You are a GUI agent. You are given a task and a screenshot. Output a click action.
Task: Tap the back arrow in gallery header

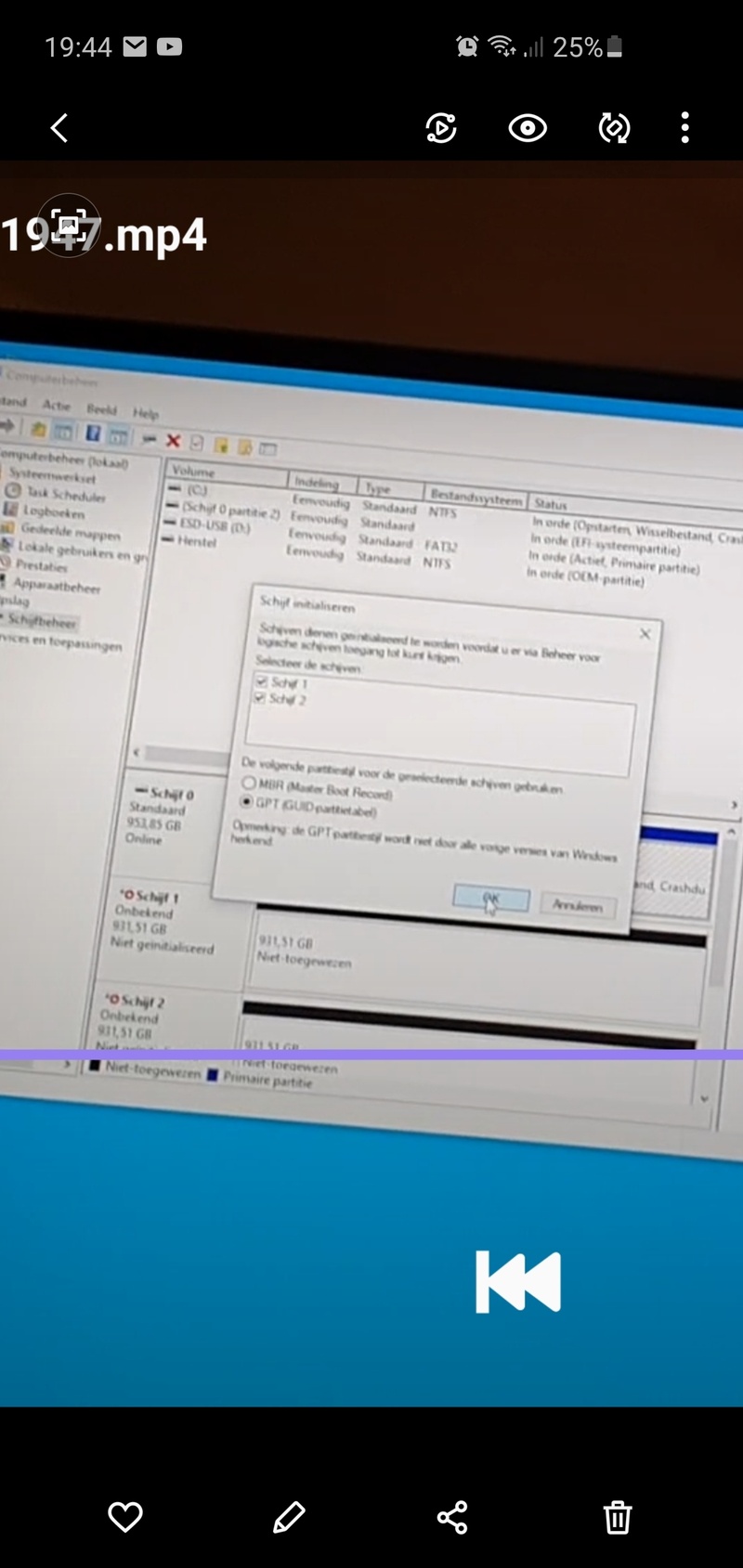tap(59, 128)
